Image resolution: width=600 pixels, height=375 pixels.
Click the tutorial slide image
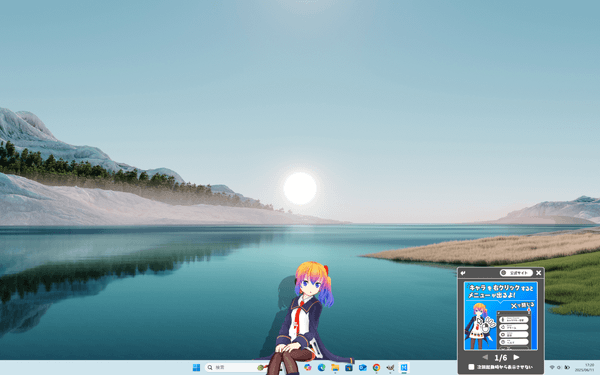point(501,316)
